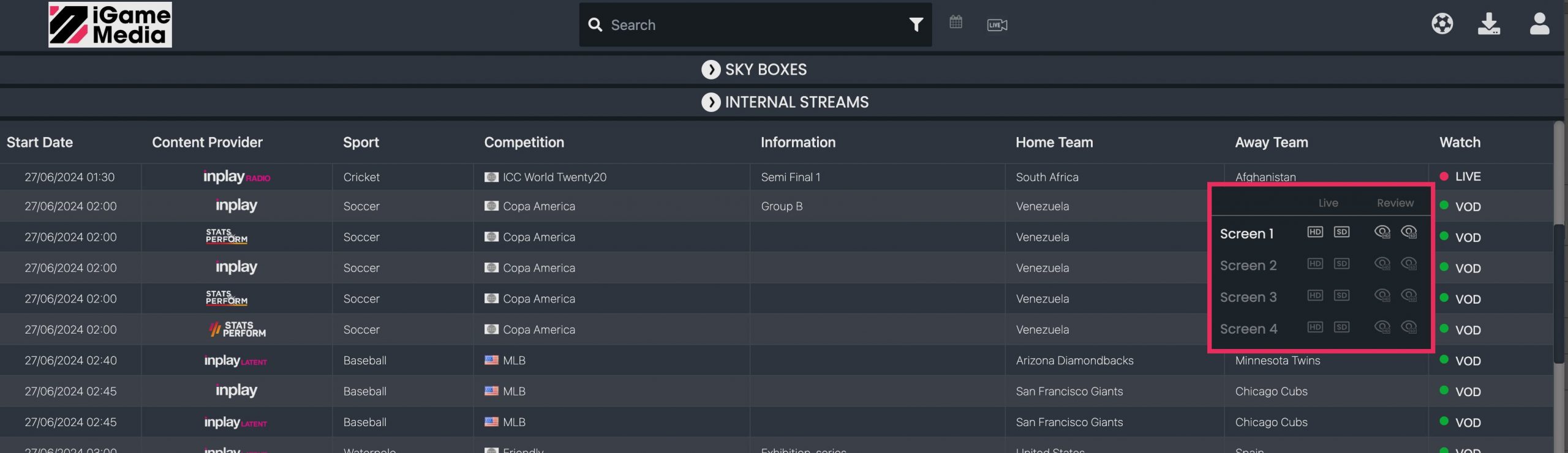
Task: Toggle Screen 2 HD review eye
Action: click(x=1382, y=264)
